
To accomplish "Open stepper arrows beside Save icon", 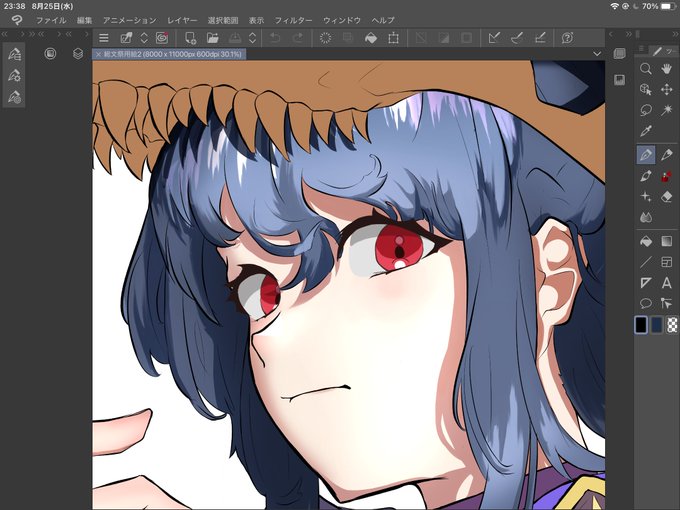I will point(252,38).
